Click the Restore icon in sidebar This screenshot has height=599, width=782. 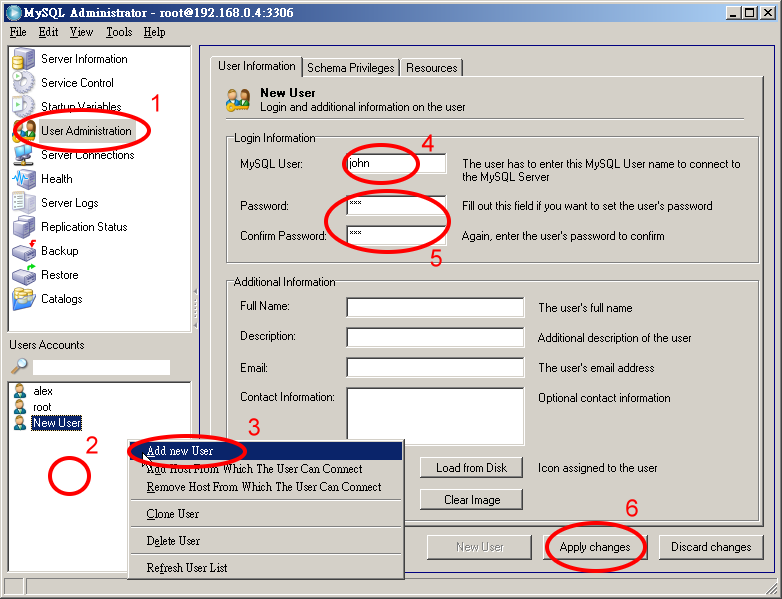[23, 275]
